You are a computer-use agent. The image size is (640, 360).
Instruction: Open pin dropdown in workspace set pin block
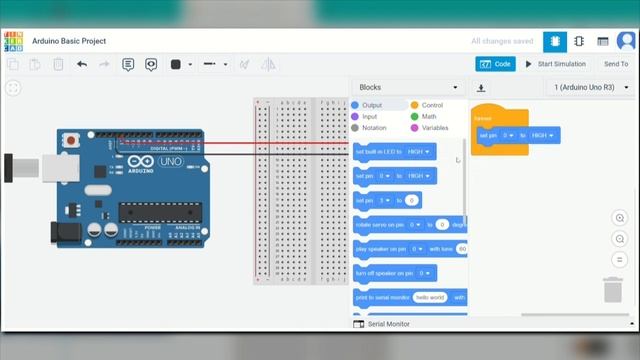[508, 136]
